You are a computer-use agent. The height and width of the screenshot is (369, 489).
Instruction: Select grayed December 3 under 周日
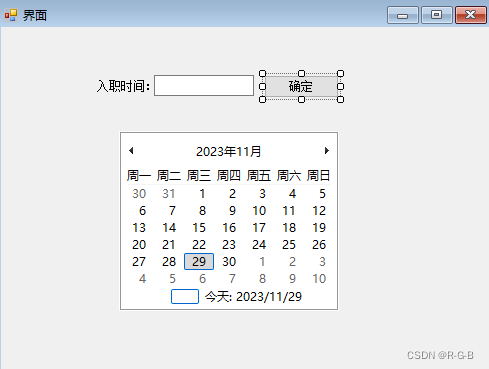322,262
